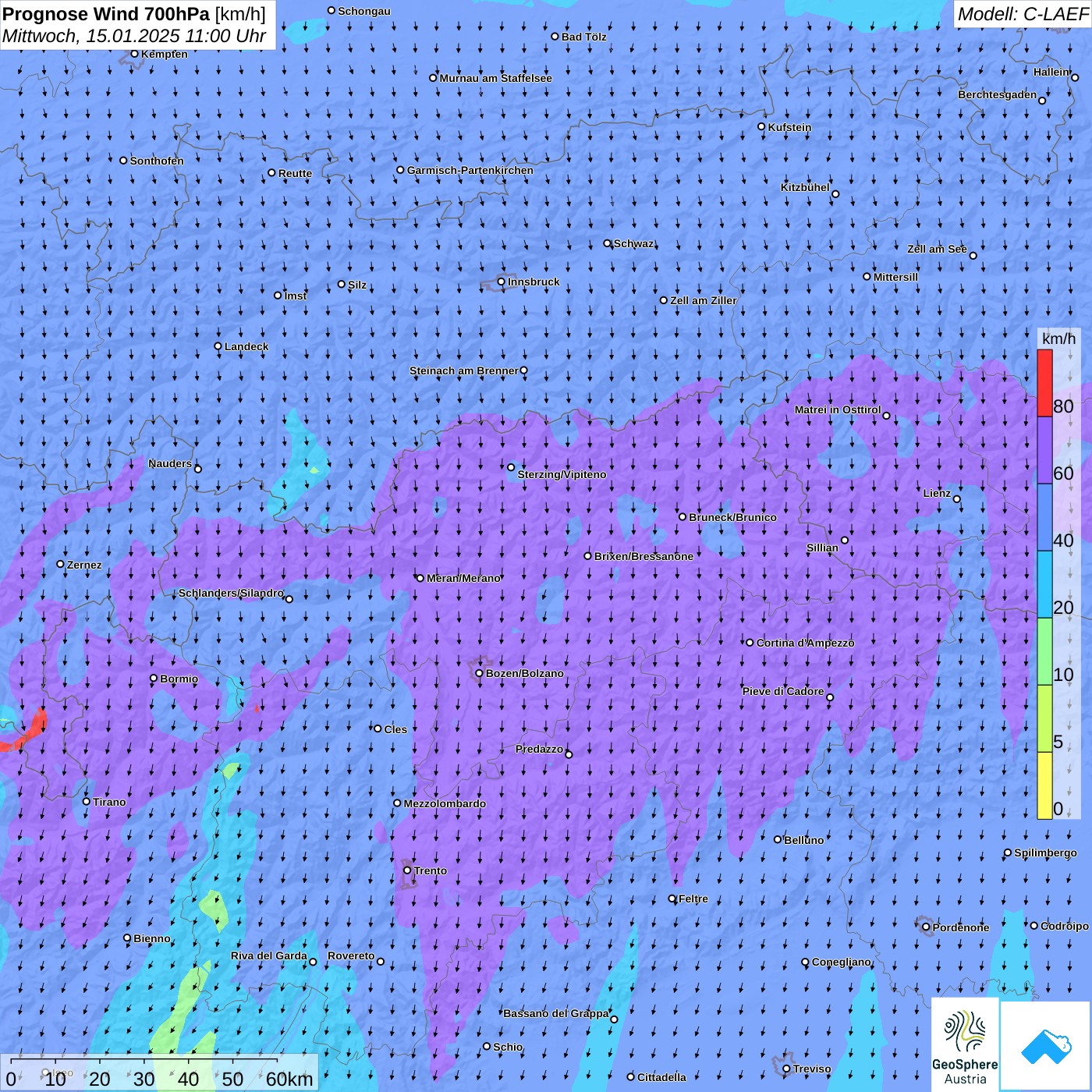Click the 'Bormio' label
Image resolution: width=1092 pixels, height=1092 pixels.
pyautogui.click(x=179, y=679)
